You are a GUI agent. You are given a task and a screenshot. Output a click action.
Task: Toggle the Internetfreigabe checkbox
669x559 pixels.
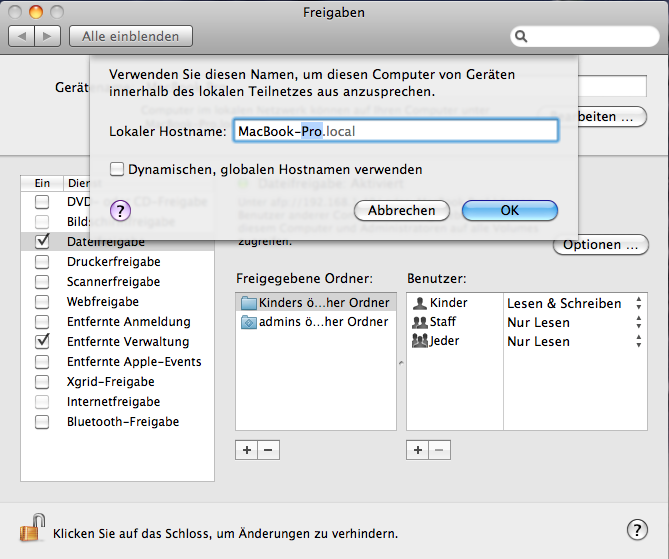point(42,402)
